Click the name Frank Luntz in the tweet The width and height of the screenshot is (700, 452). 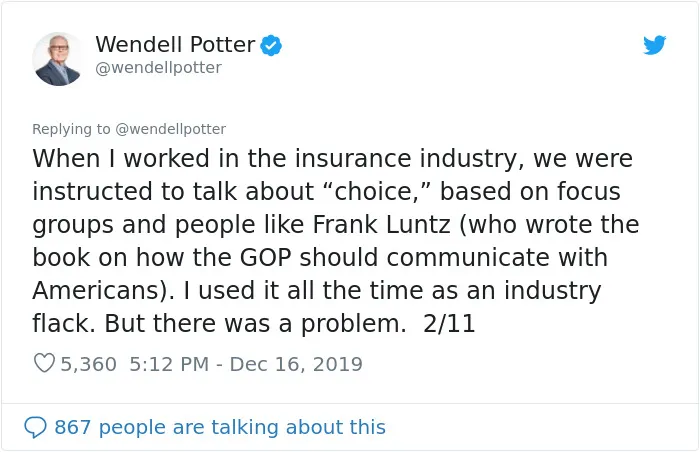click(x=381, y=224)
